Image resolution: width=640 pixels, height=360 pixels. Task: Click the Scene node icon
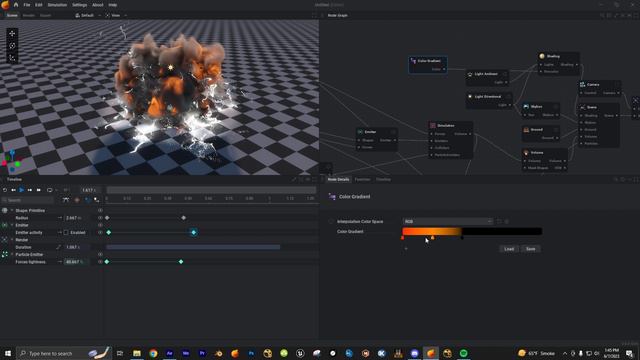pos(583,107)
